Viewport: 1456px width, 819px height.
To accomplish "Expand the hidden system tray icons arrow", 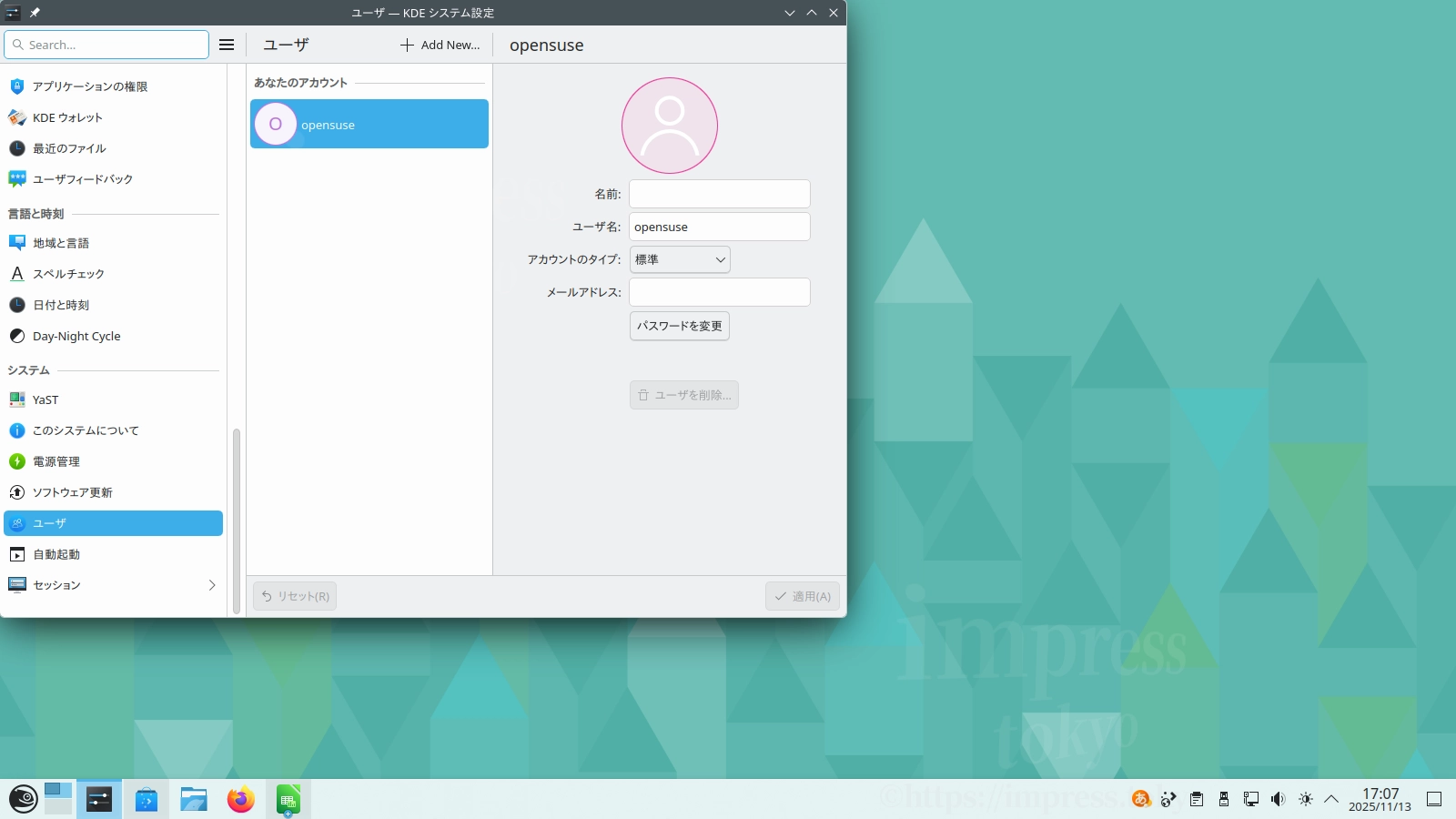I will [1331, 799].
